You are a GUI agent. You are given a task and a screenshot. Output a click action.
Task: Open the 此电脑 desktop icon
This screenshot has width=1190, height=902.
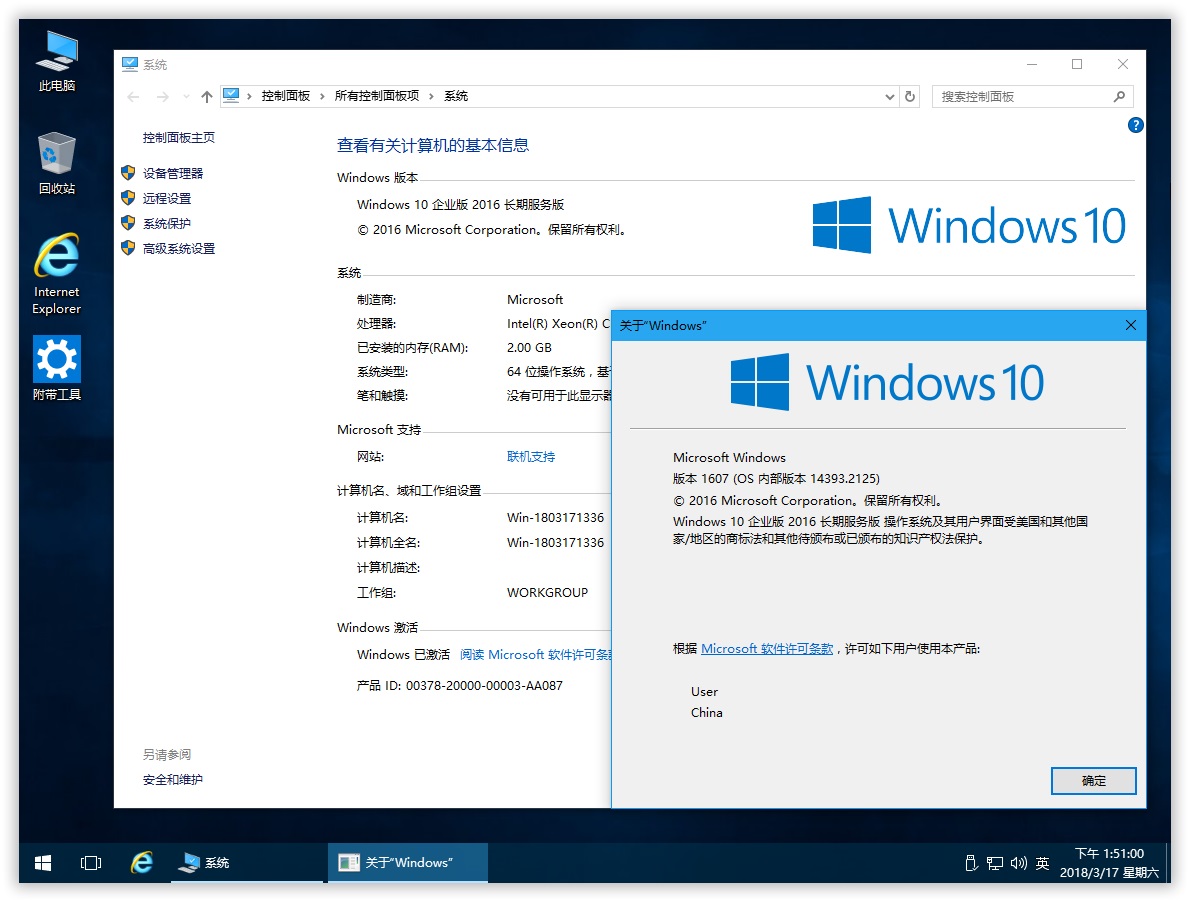(57, 61)
